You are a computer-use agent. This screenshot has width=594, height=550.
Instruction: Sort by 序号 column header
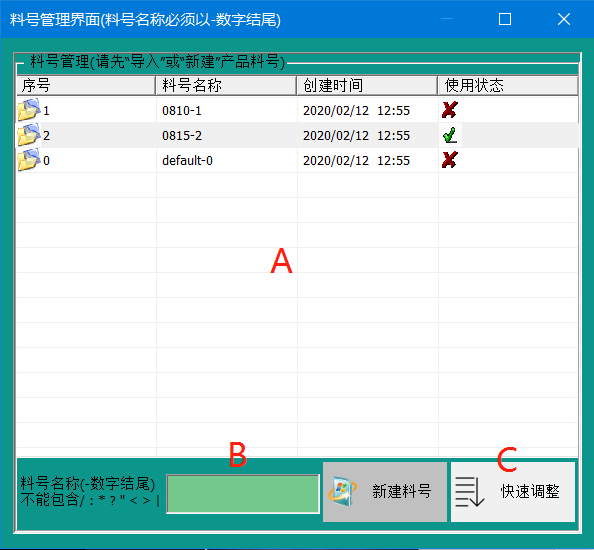point(86,86)
